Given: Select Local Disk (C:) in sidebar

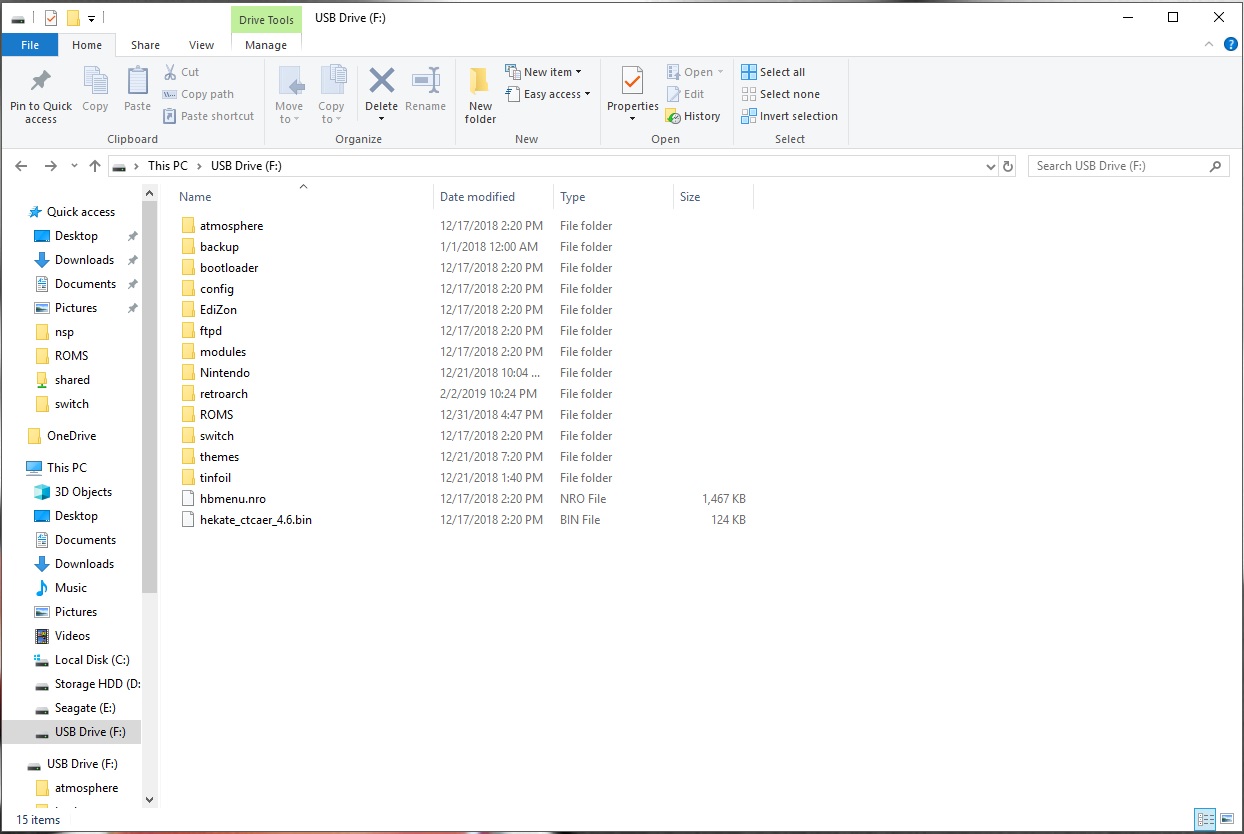Looking at the screenshot, I should pos(92,660).
